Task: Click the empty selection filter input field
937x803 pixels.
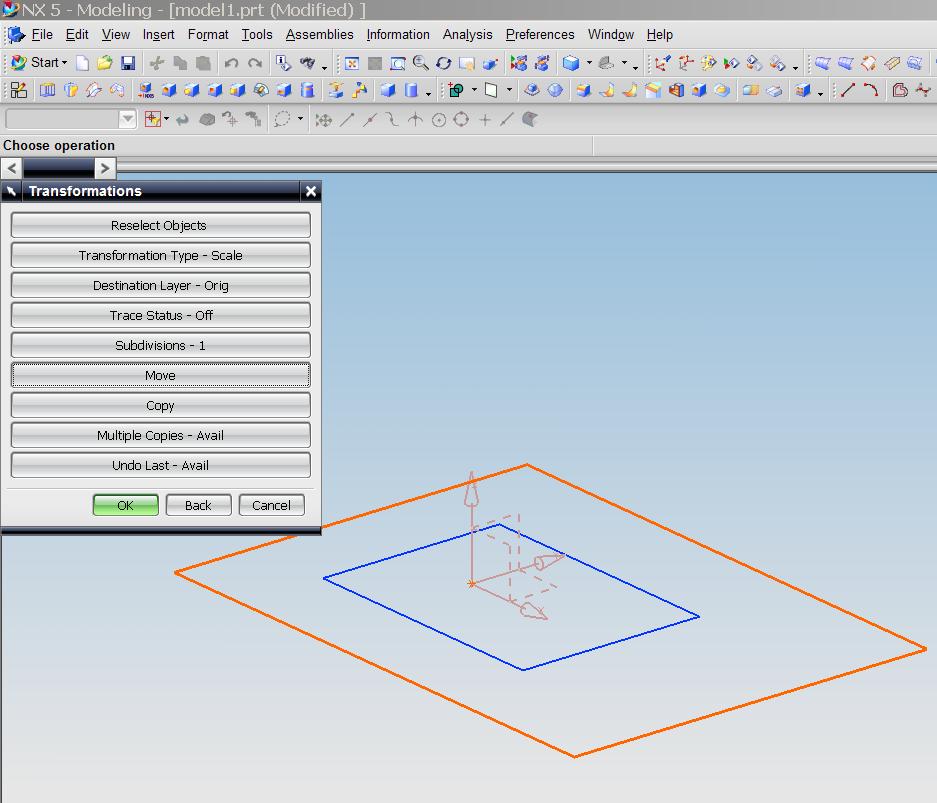Action: tap(62, 119)
